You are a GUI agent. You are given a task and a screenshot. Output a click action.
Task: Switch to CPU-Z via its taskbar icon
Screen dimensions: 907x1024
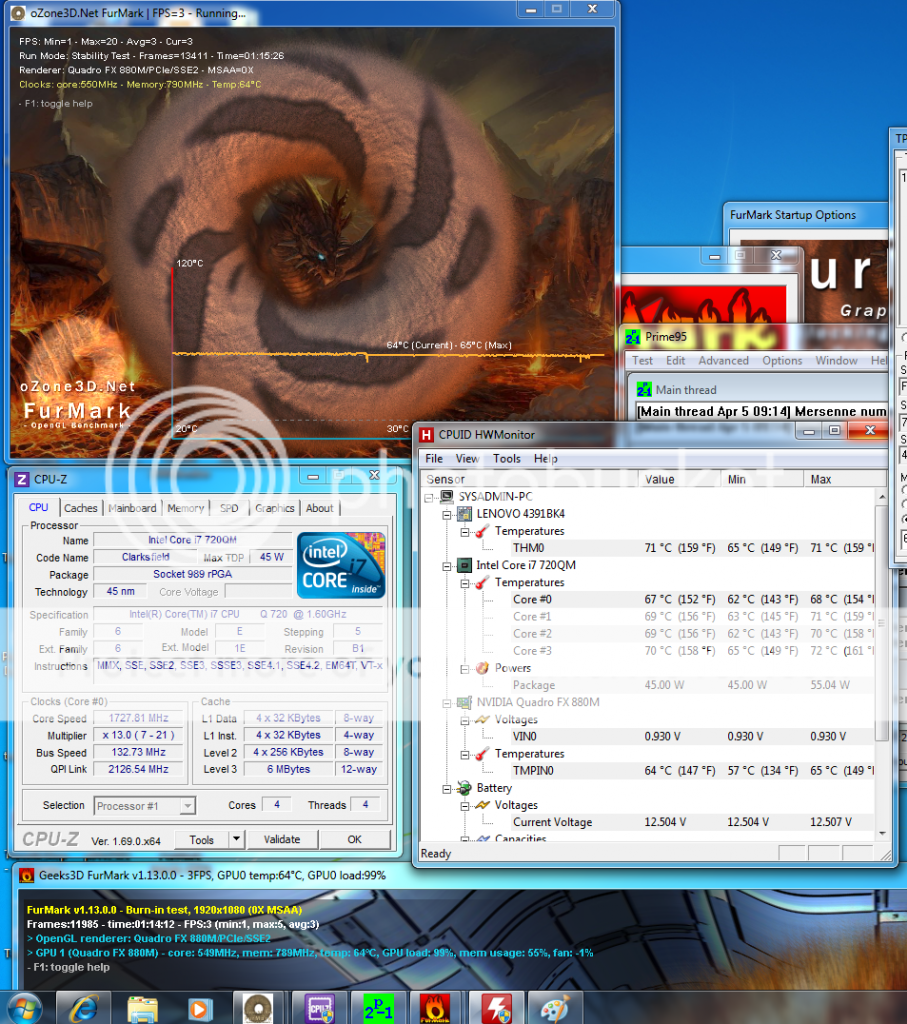pos(319,1008)
